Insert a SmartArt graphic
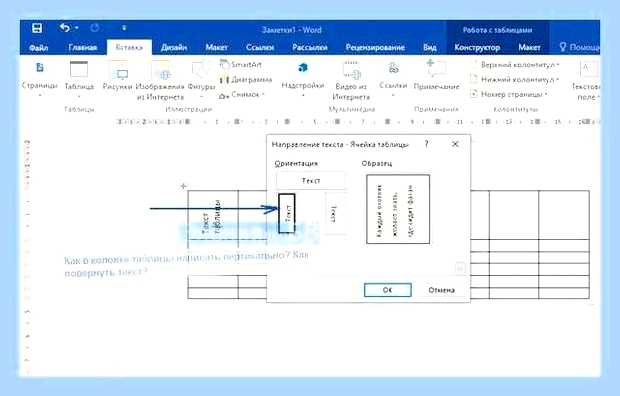620x396 pixels. pos(241,64)
